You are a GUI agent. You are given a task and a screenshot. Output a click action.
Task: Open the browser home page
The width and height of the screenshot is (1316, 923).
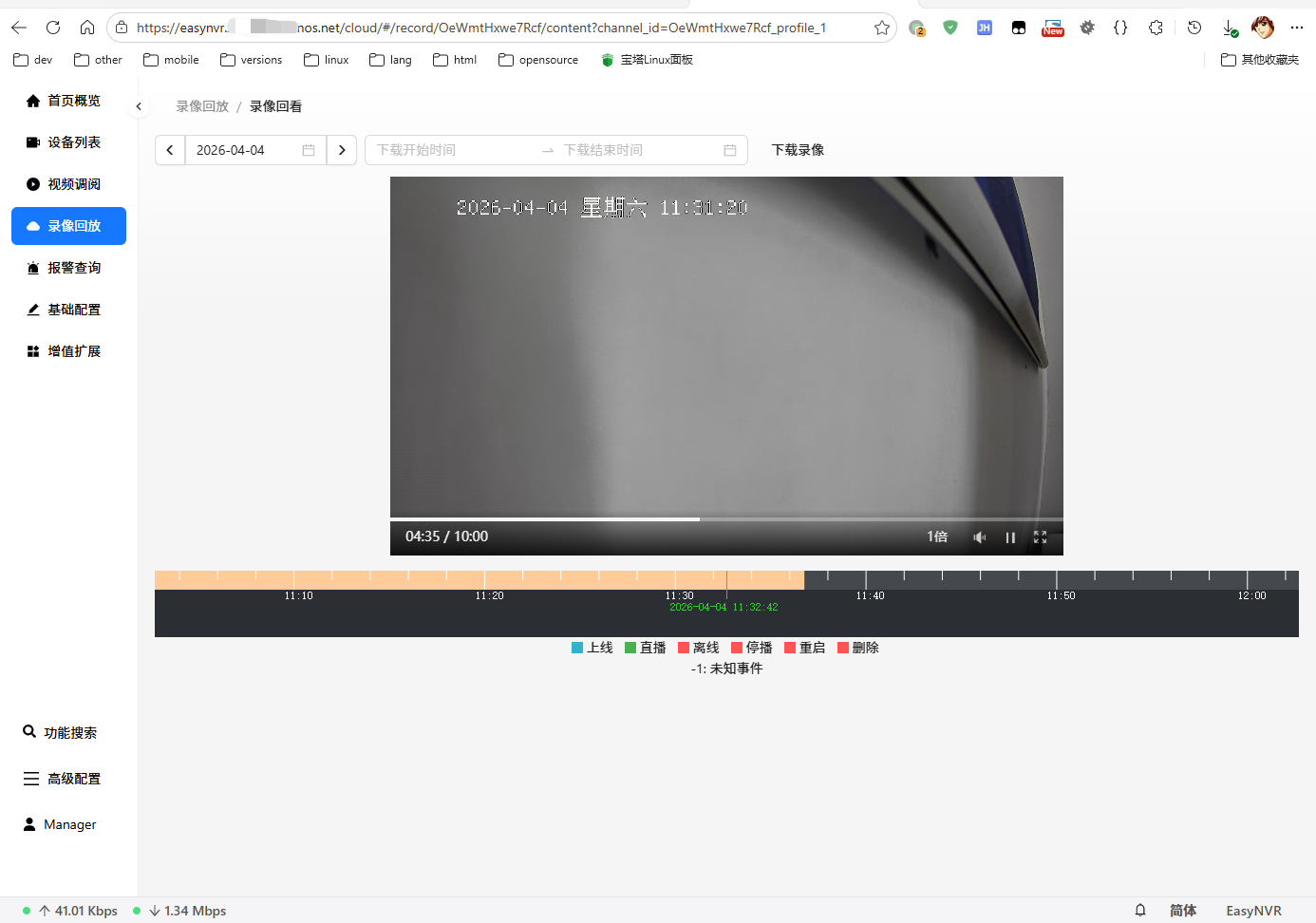pyautogui.click(x=87, y=28)
